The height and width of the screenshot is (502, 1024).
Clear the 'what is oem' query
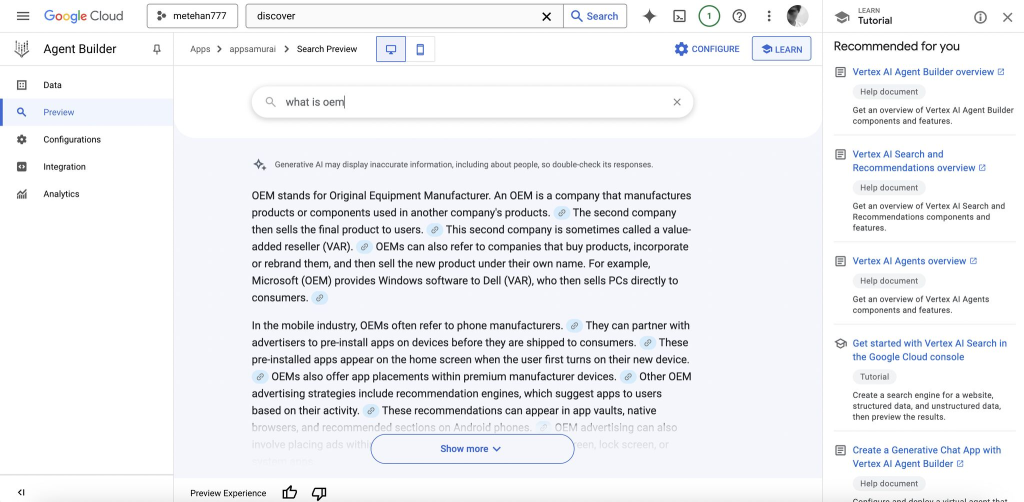[x=676, y=102]
